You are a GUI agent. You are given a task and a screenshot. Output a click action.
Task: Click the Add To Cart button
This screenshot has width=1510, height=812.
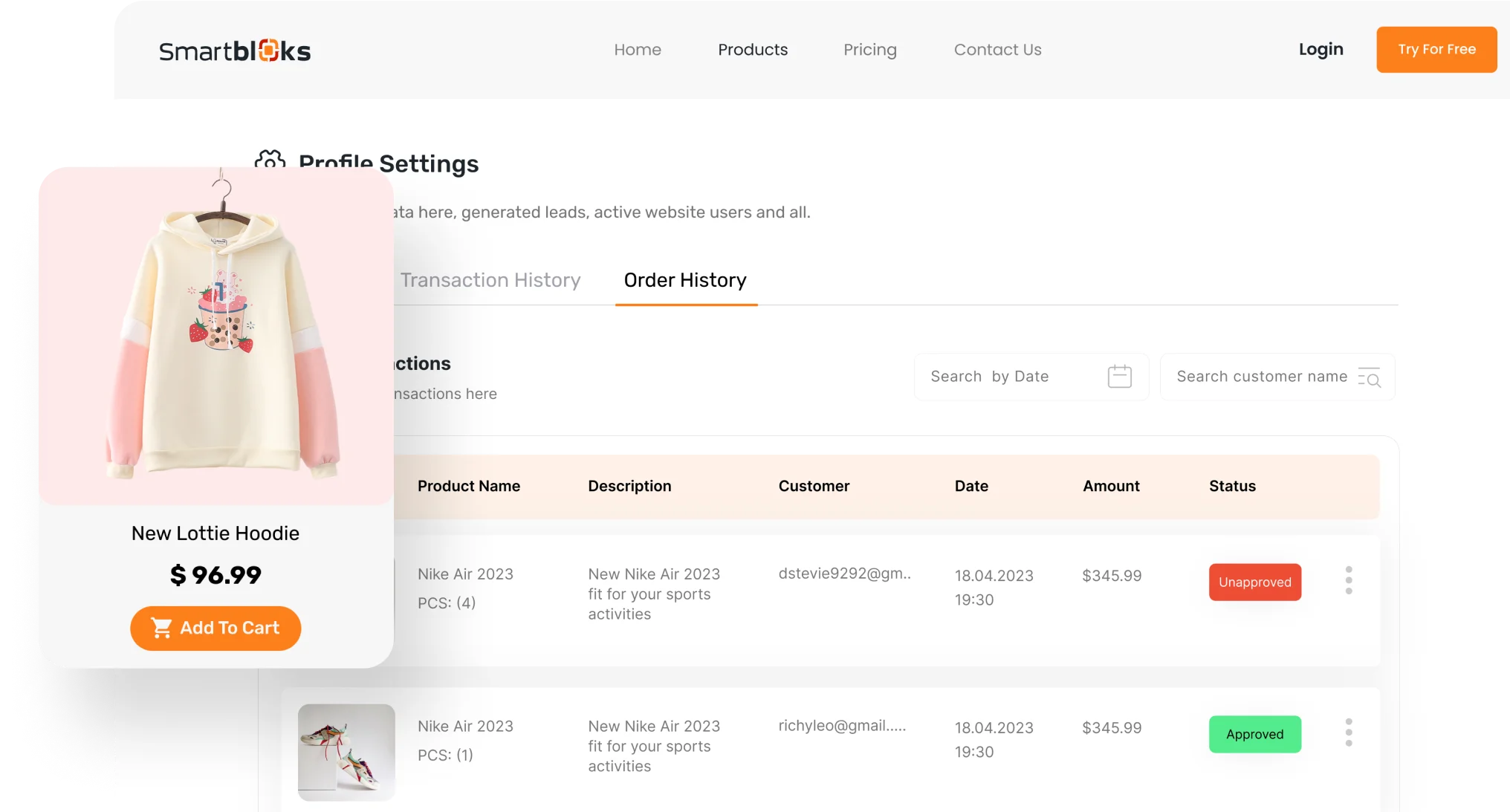216,629
